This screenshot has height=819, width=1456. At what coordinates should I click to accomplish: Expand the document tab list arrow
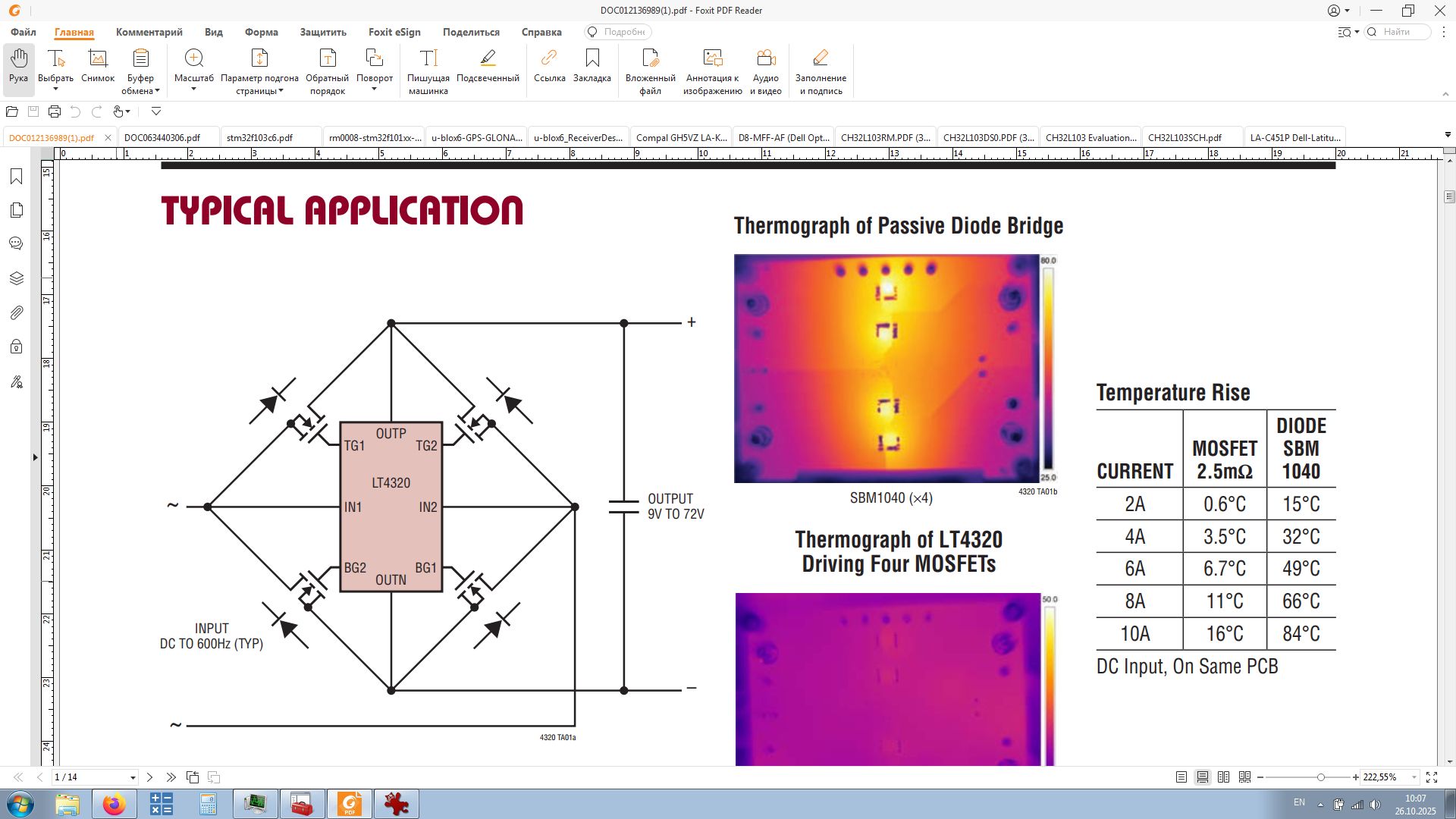tap(1448, 135)
